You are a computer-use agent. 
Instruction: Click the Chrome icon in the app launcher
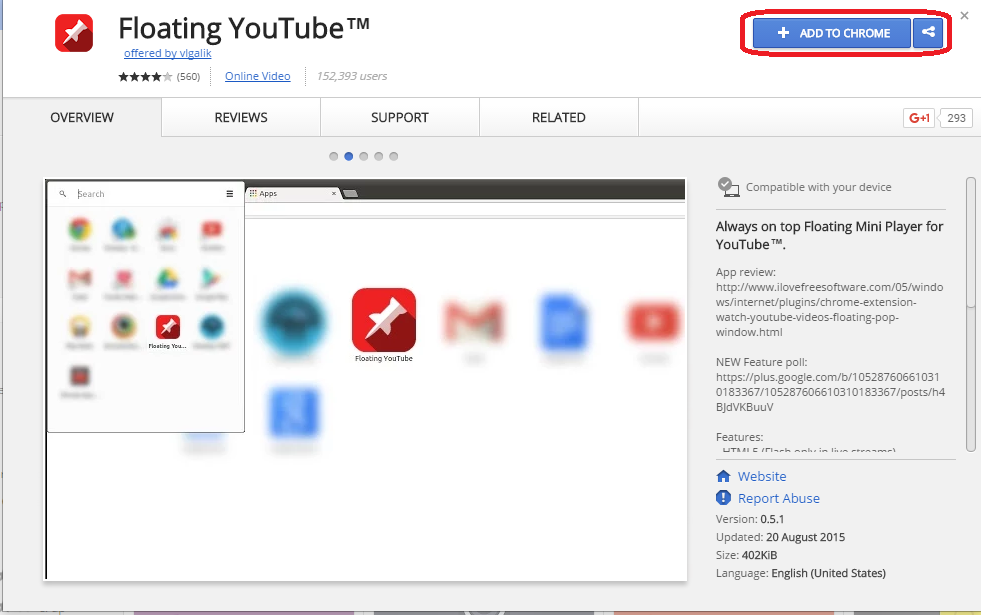pos(80,230)
